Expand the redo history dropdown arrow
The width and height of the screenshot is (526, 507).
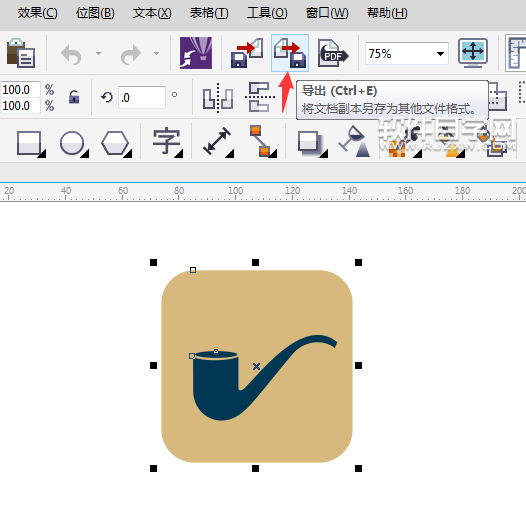coord(156,53)
